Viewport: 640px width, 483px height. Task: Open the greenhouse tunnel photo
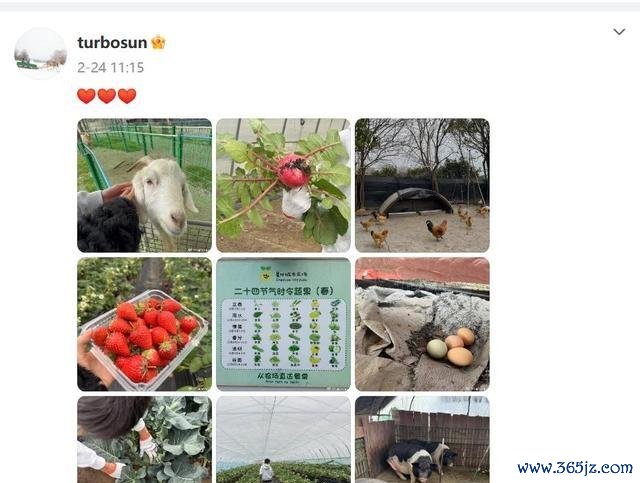(283, 440)
